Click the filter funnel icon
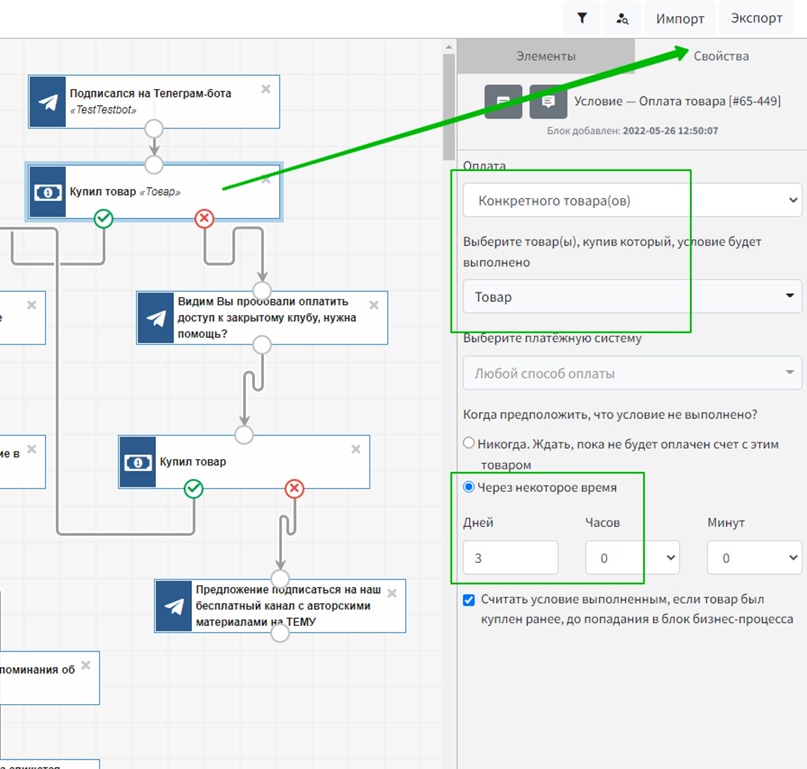807x769 pixels. point(582,18)
